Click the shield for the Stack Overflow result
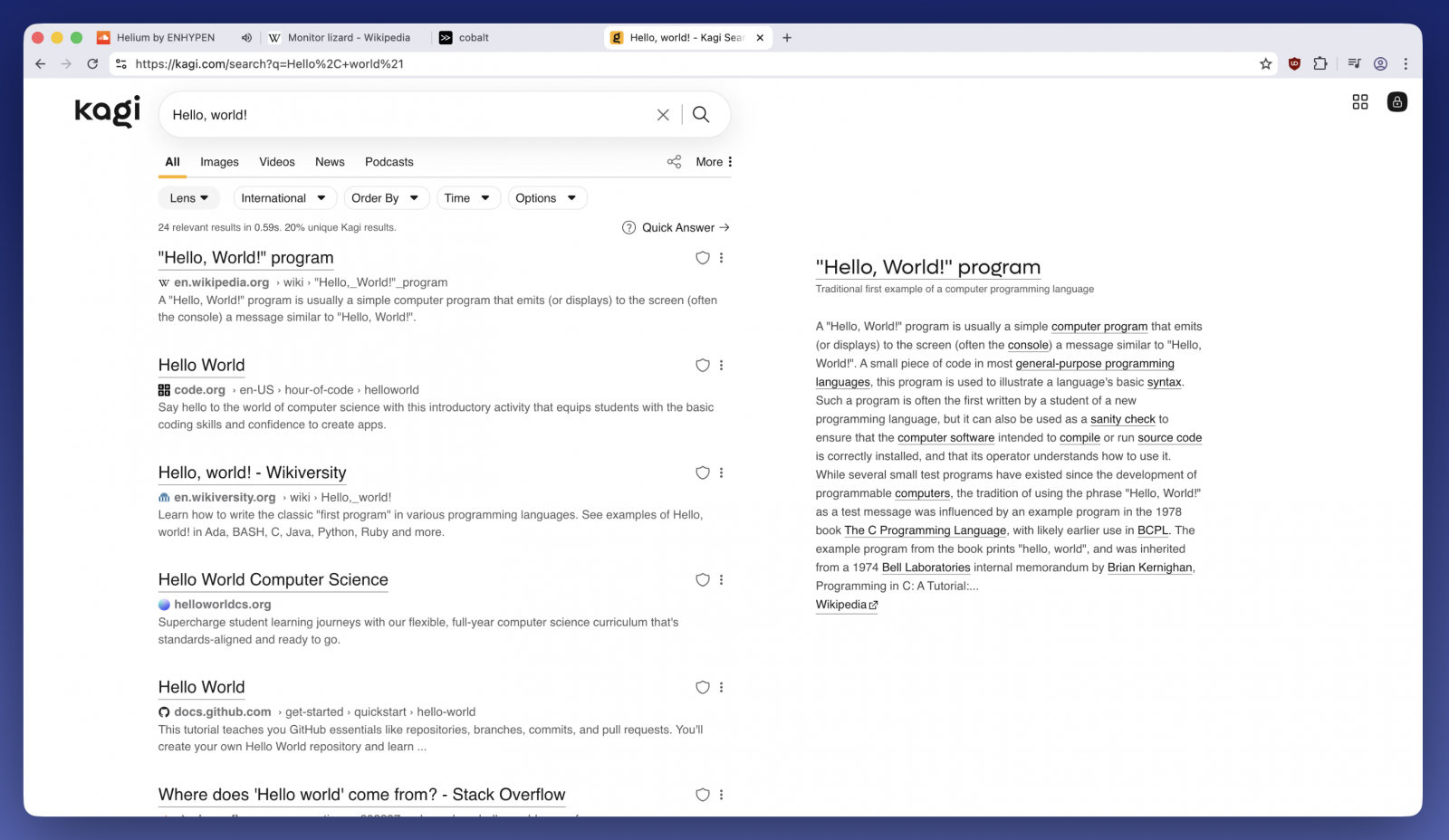Viewport: 1449px width, 840px height. [x=702, y=795]
